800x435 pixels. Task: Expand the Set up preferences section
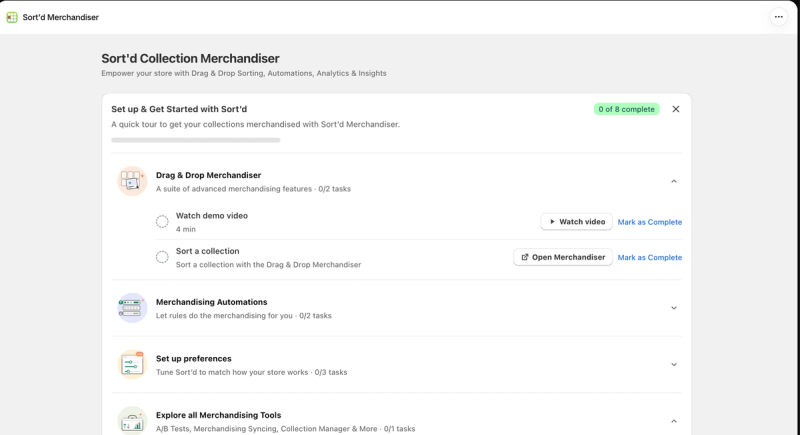(x=674, y=365)
